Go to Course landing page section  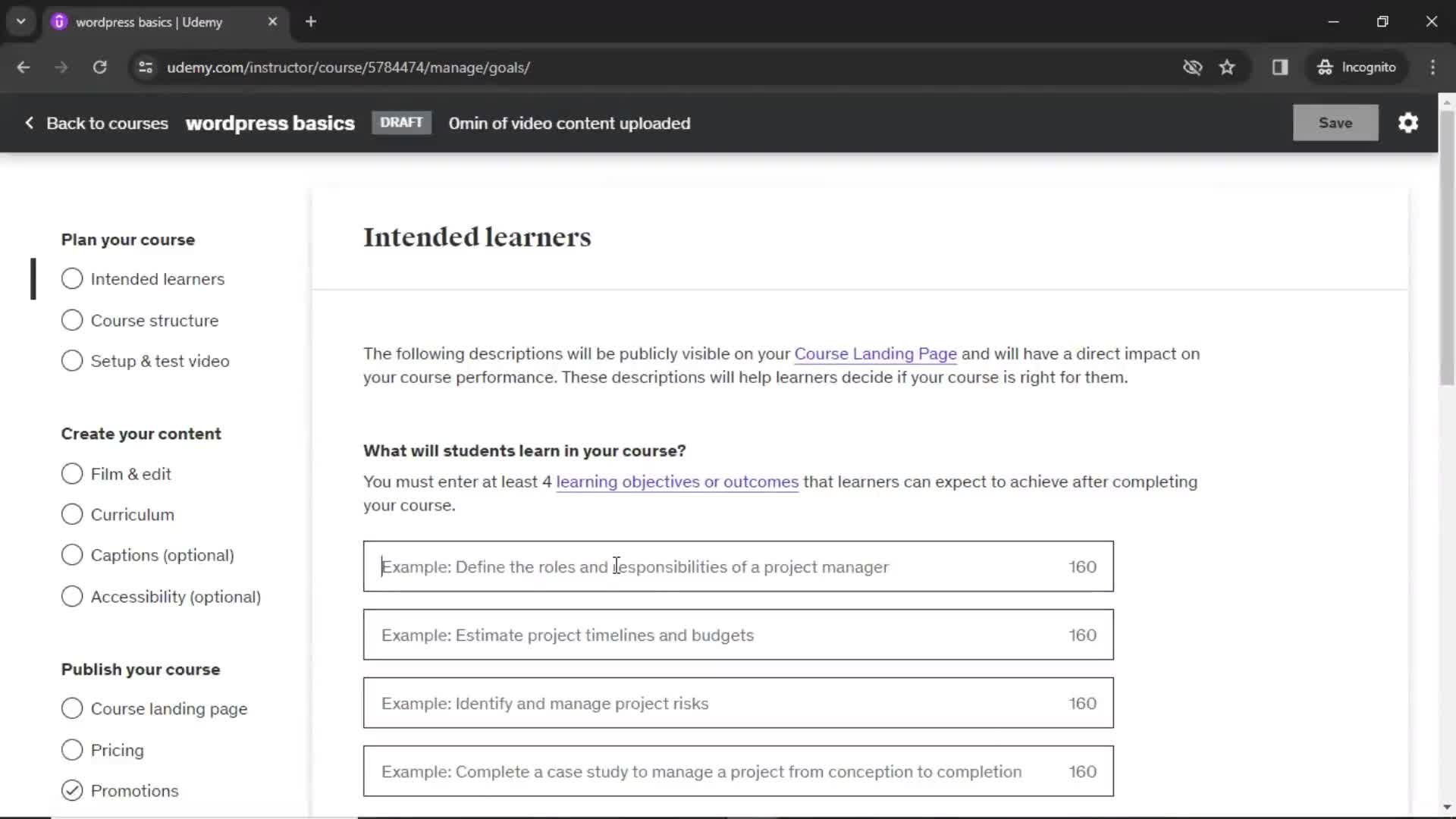point(169,708)
